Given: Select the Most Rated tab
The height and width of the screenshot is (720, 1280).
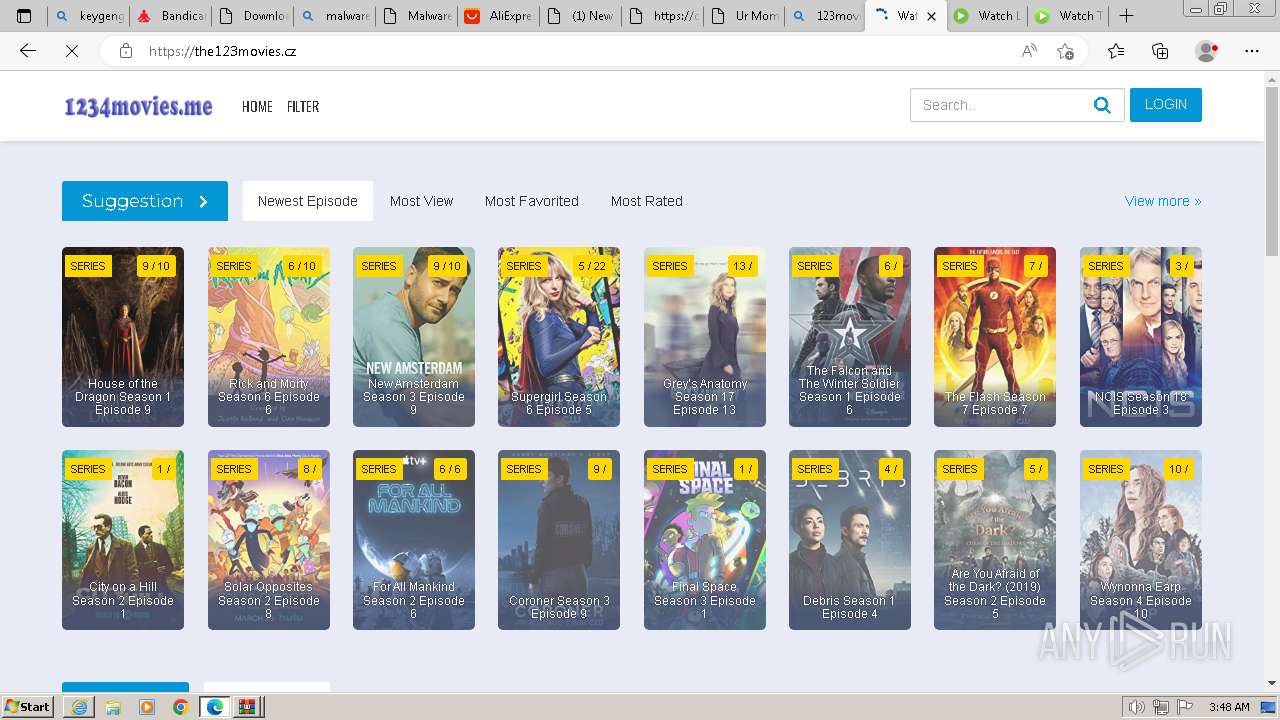Looking at the screenshot, I should (x=647, y=201).
